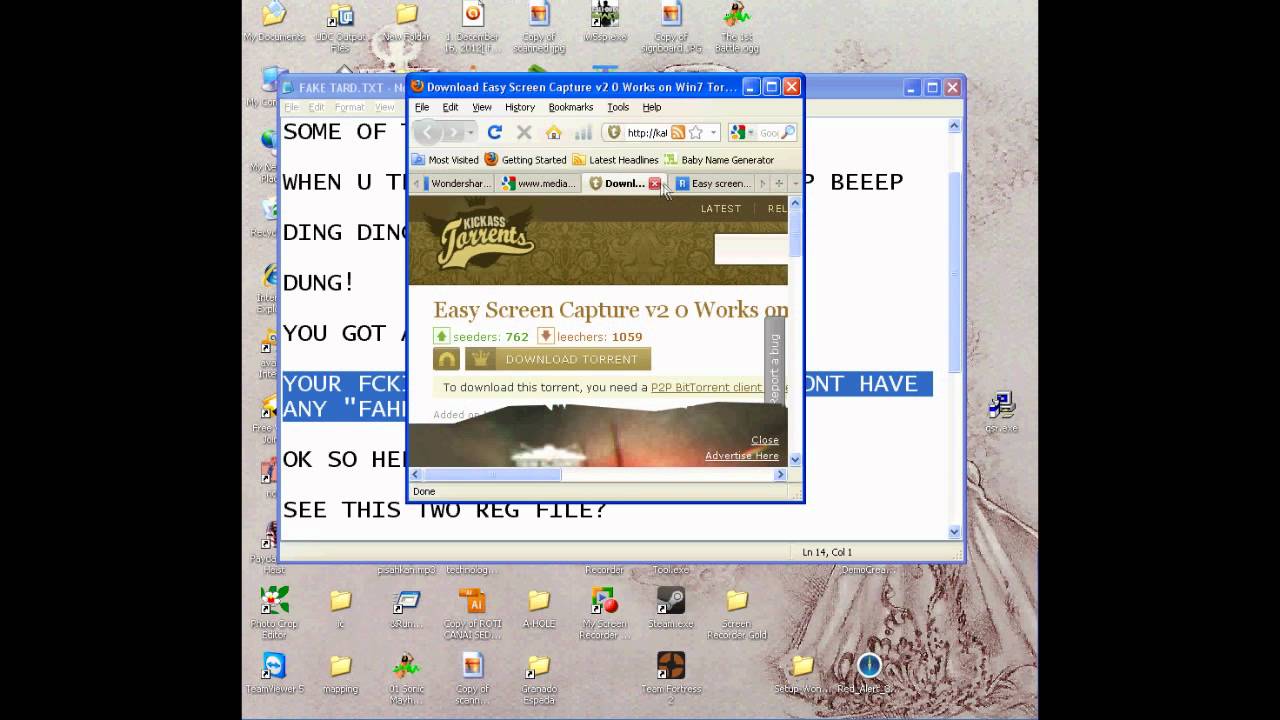The width and height of the screenshot is (1280, 720).
Task: Reload the page with the blue refresh icon
Action: pos(494,132)
